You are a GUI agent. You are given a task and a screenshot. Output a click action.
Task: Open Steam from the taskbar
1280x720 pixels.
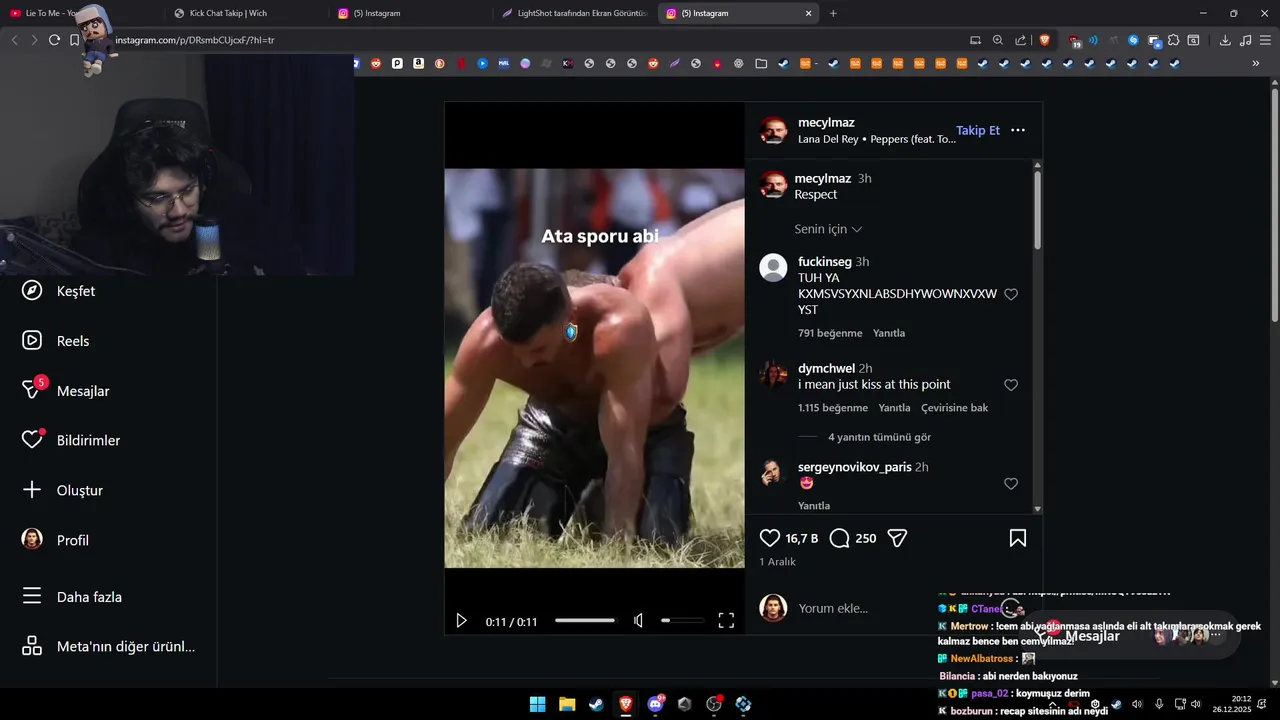[596, 704]
